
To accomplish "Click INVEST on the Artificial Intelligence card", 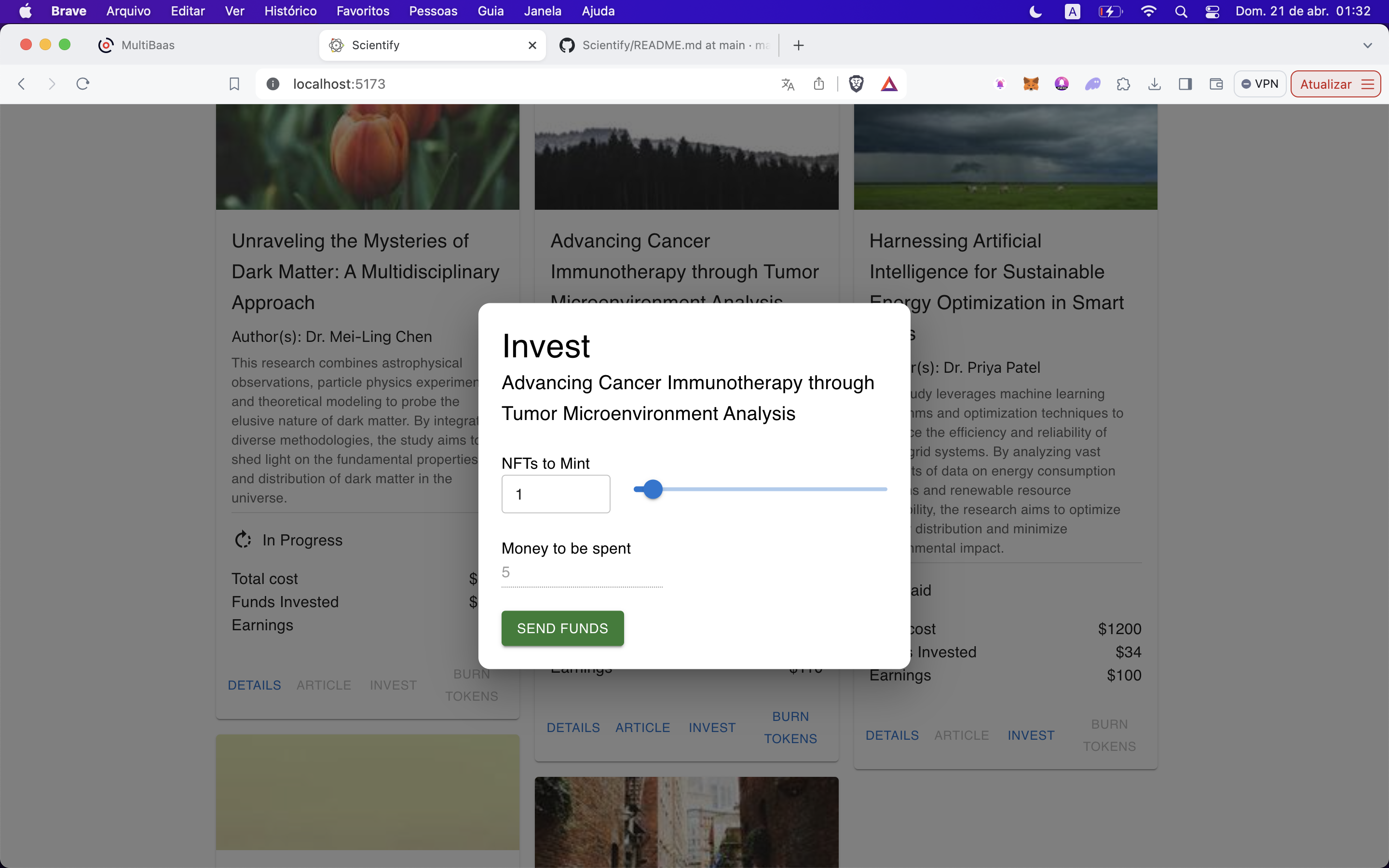I will [1031, 735].
